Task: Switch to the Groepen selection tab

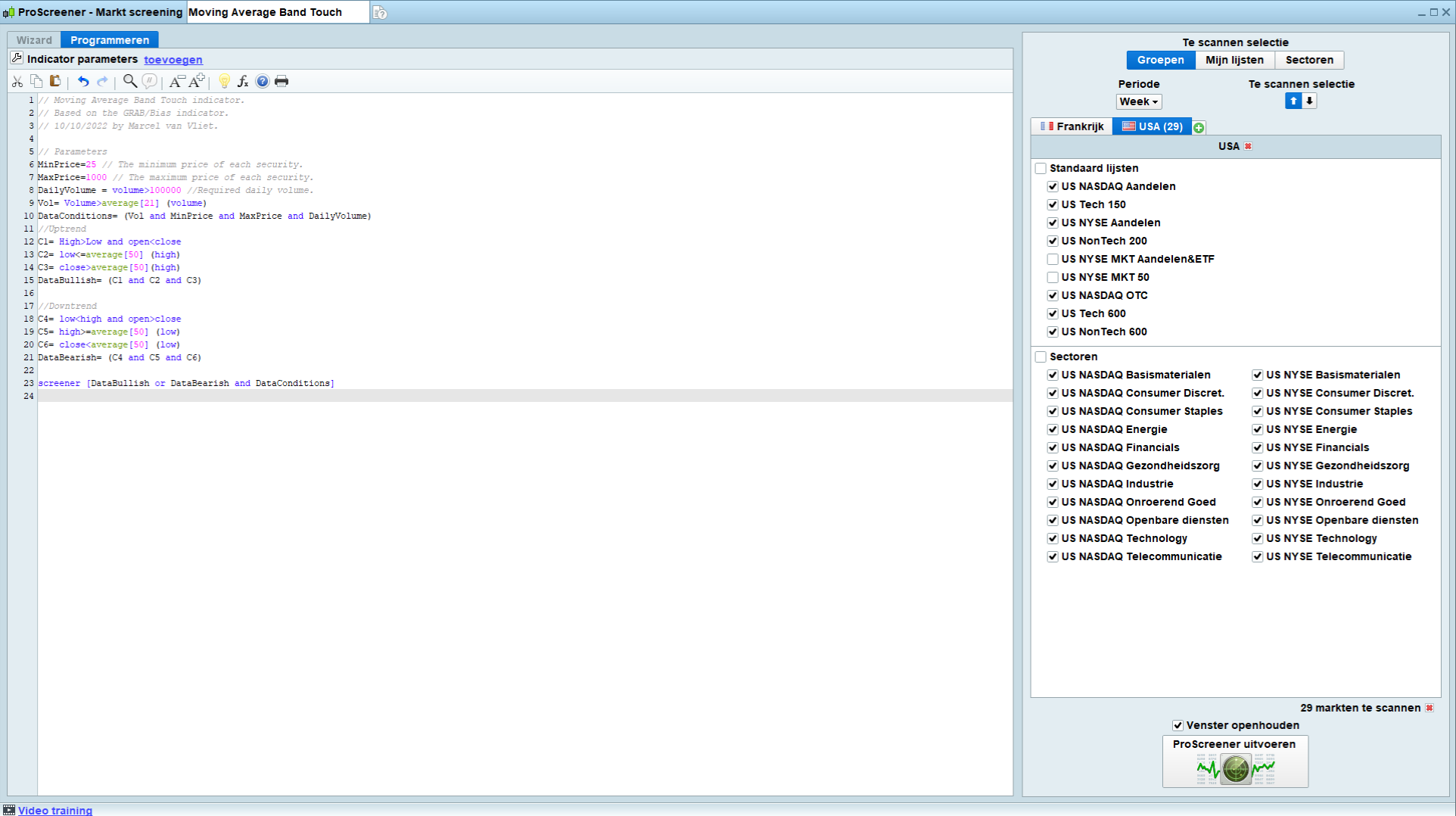Action: 1160,60
